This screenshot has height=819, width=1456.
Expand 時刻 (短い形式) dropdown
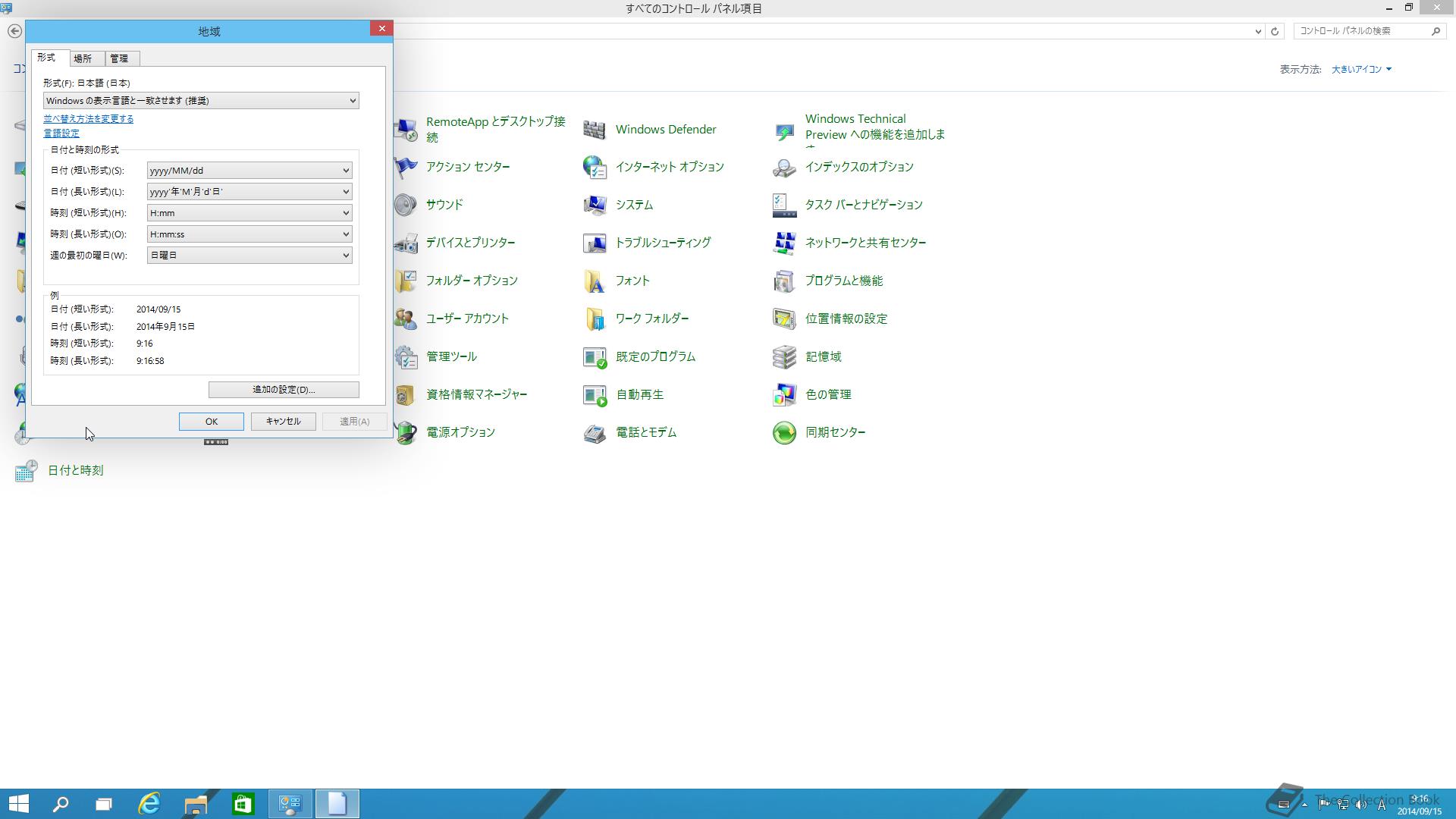point(249,213)
